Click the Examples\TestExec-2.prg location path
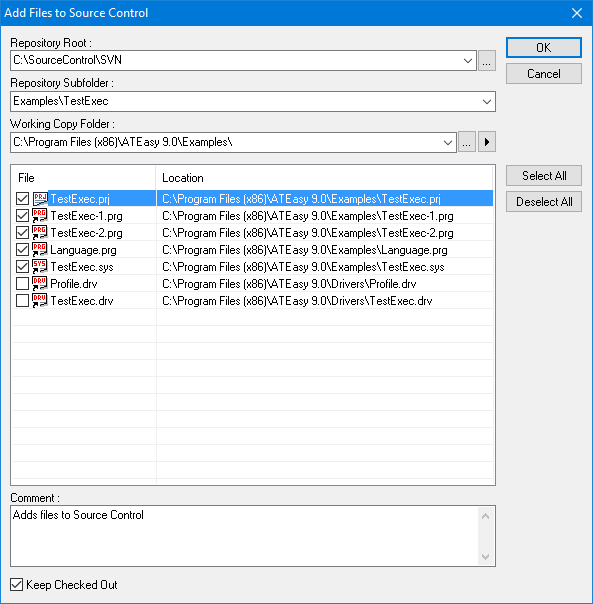 (x=308, y=233)
